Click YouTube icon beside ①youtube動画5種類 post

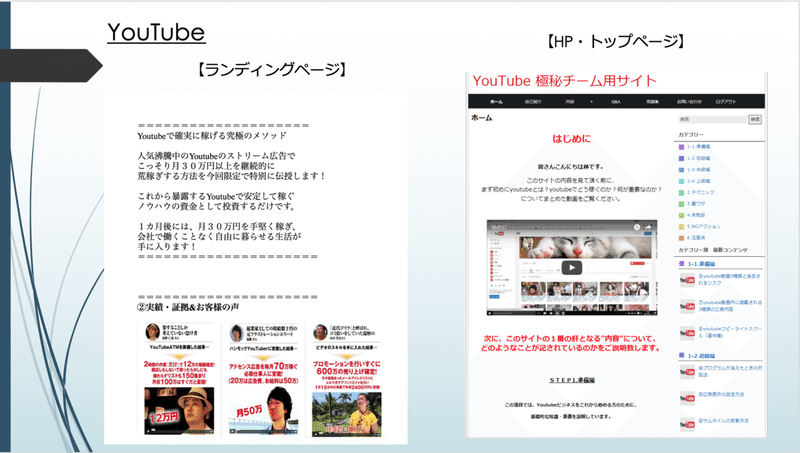tap(687, 280)
